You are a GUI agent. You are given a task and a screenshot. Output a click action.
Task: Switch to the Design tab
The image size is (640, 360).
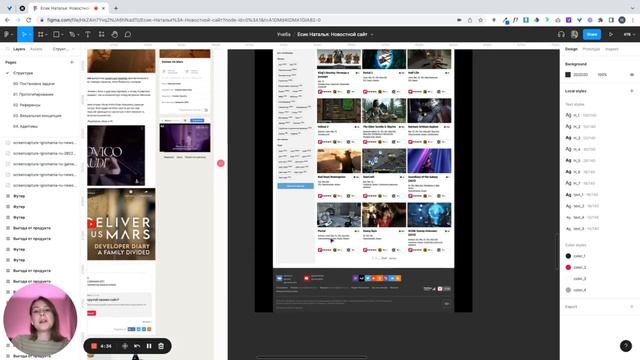tap(571, 49)
